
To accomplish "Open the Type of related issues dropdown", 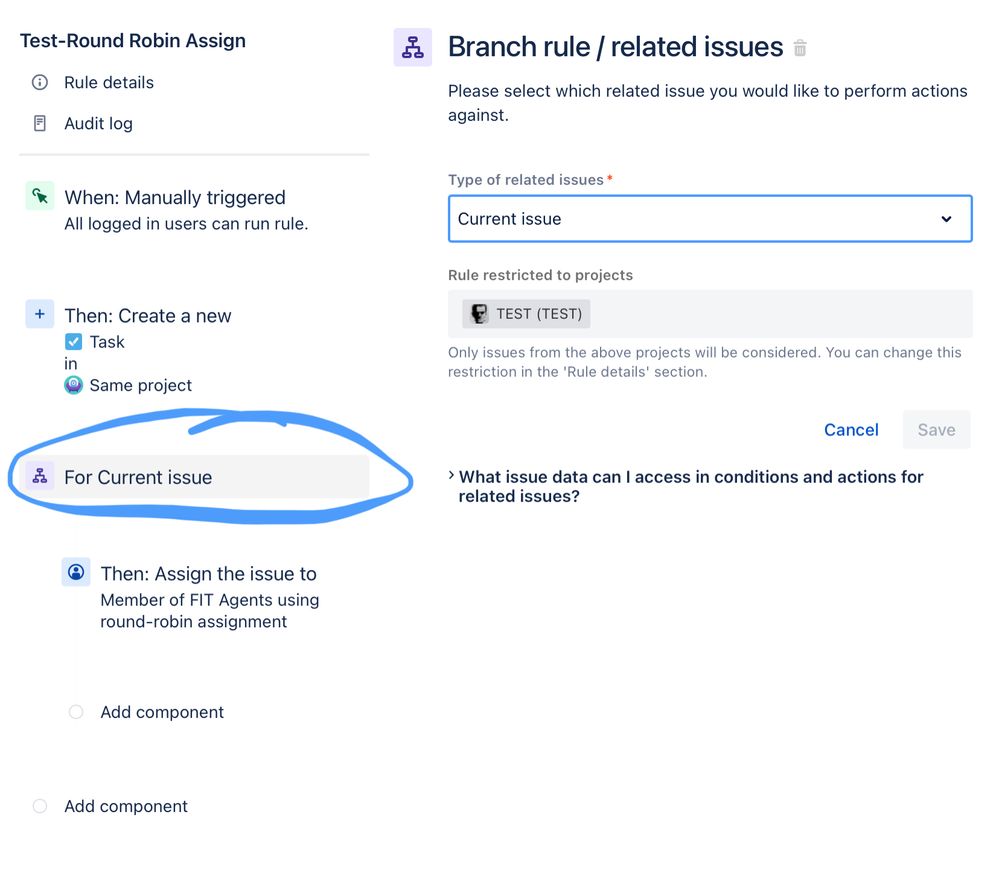I will 710,219.
